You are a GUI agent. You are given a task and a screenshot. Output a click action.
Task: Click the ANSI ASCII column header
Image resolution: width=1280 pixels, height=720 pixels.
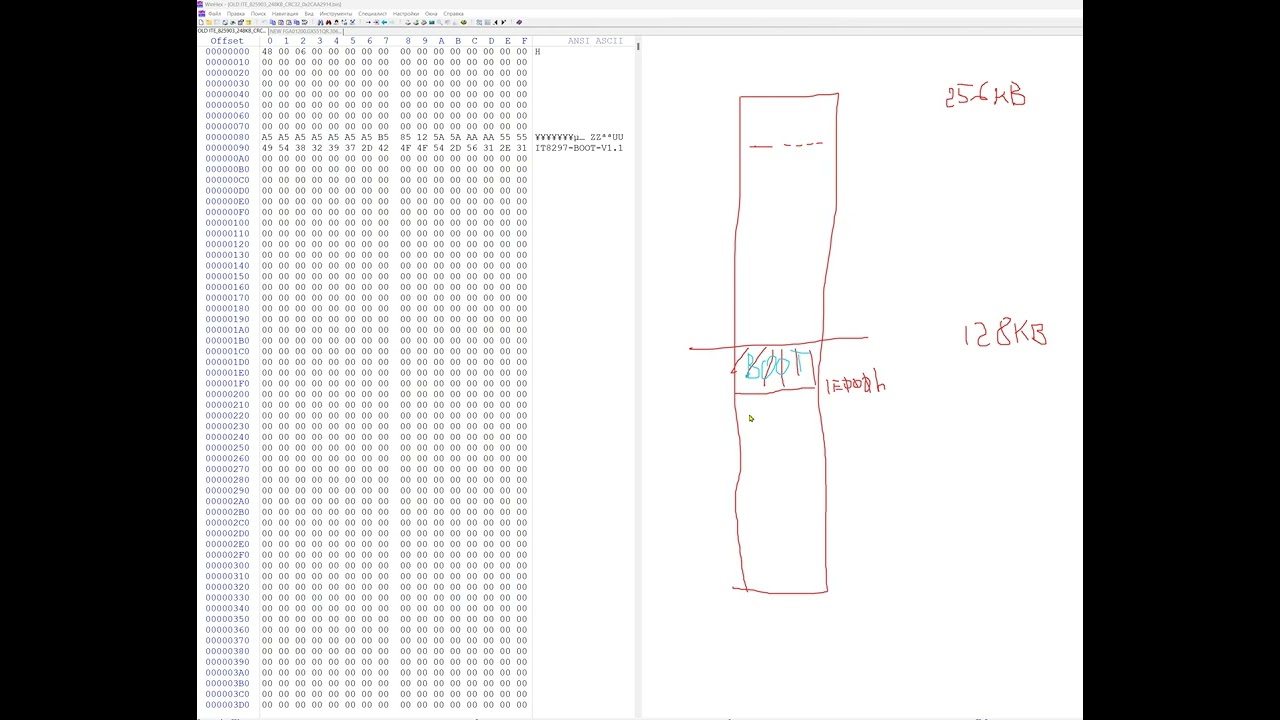tap(595, 41)
